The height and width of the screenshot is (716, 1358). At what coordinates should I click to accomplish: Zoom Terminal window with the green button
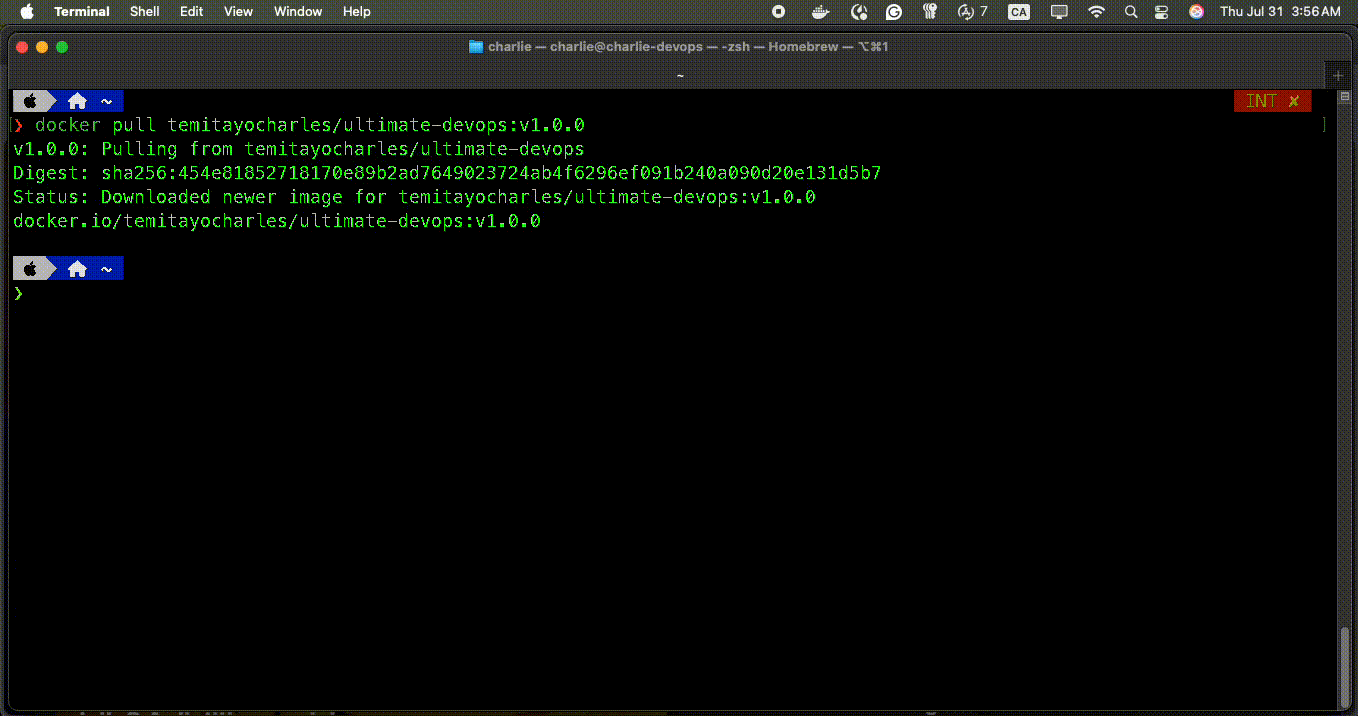[x=62, y=47]
